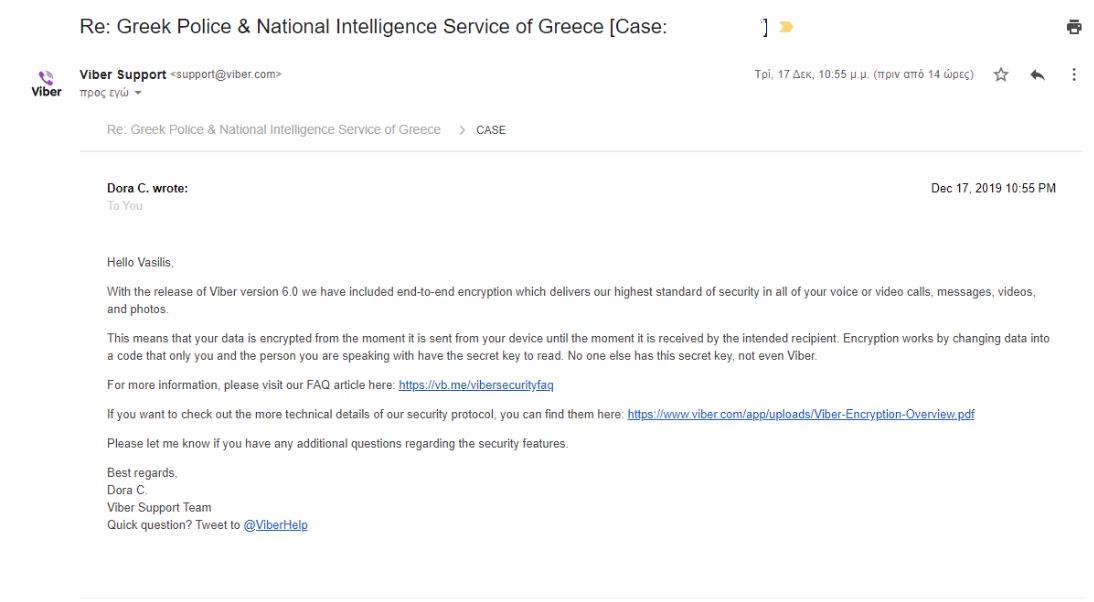The width and height of the screenshot is (1094, 602).
Task: Click the email subject heading
Action: [373, 27]
